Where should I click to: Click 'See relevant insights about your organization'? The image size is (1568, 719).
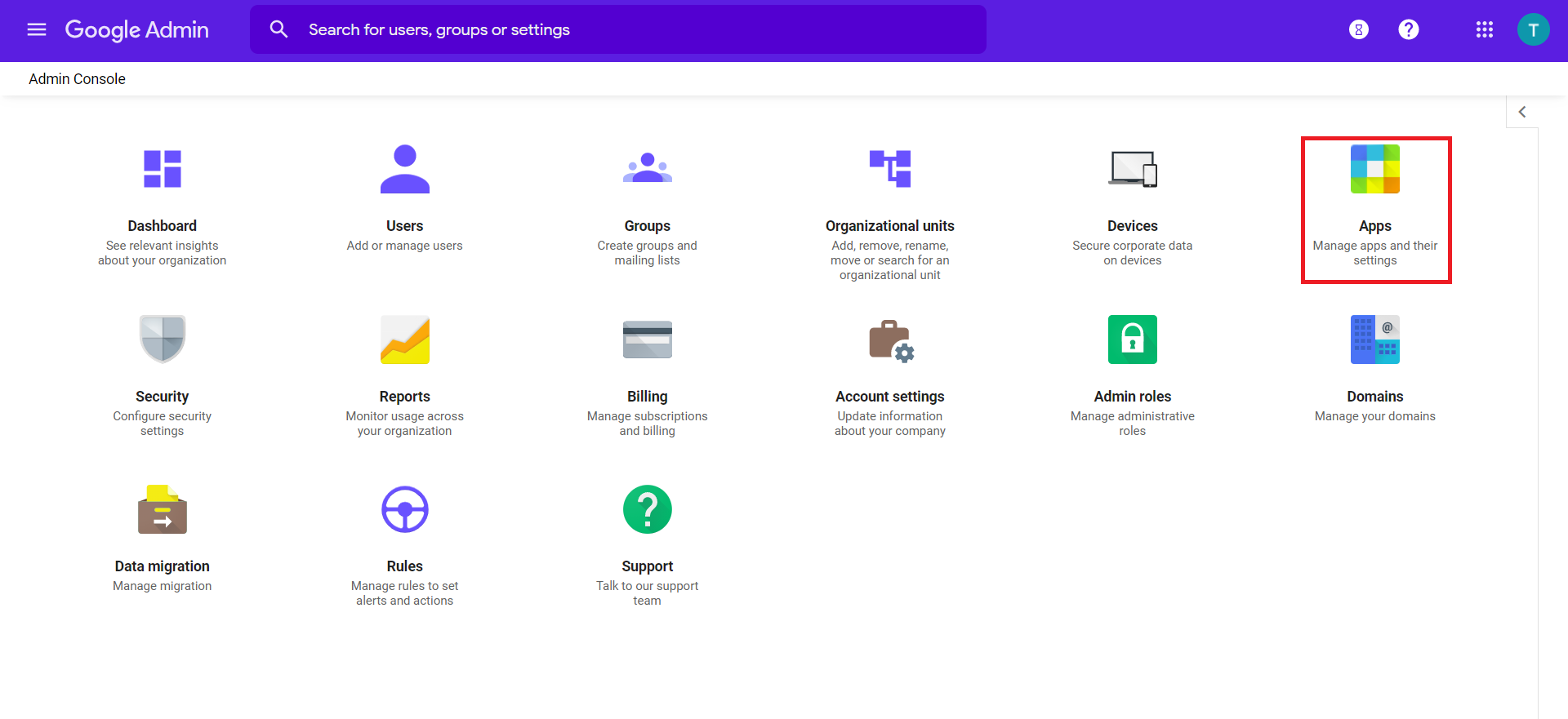pyautogui.click(x=163, y=253)
